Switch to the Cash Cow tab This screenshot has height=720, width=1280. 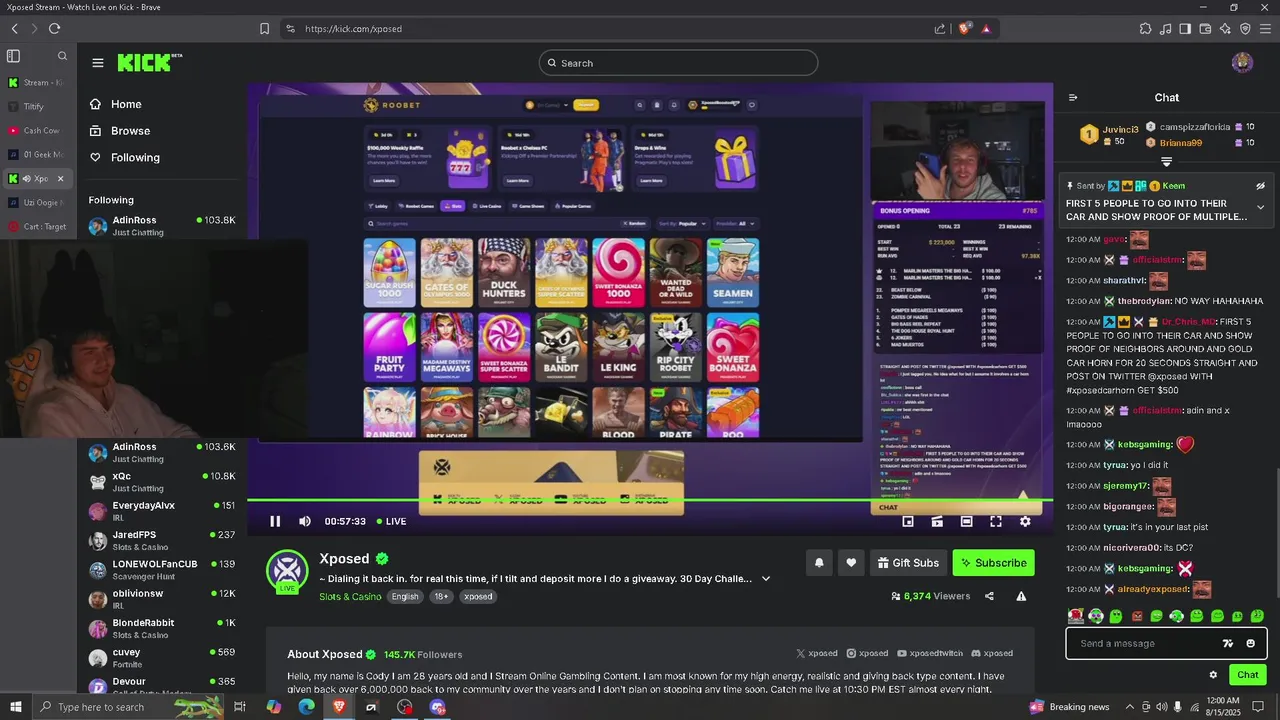(37, 130)
